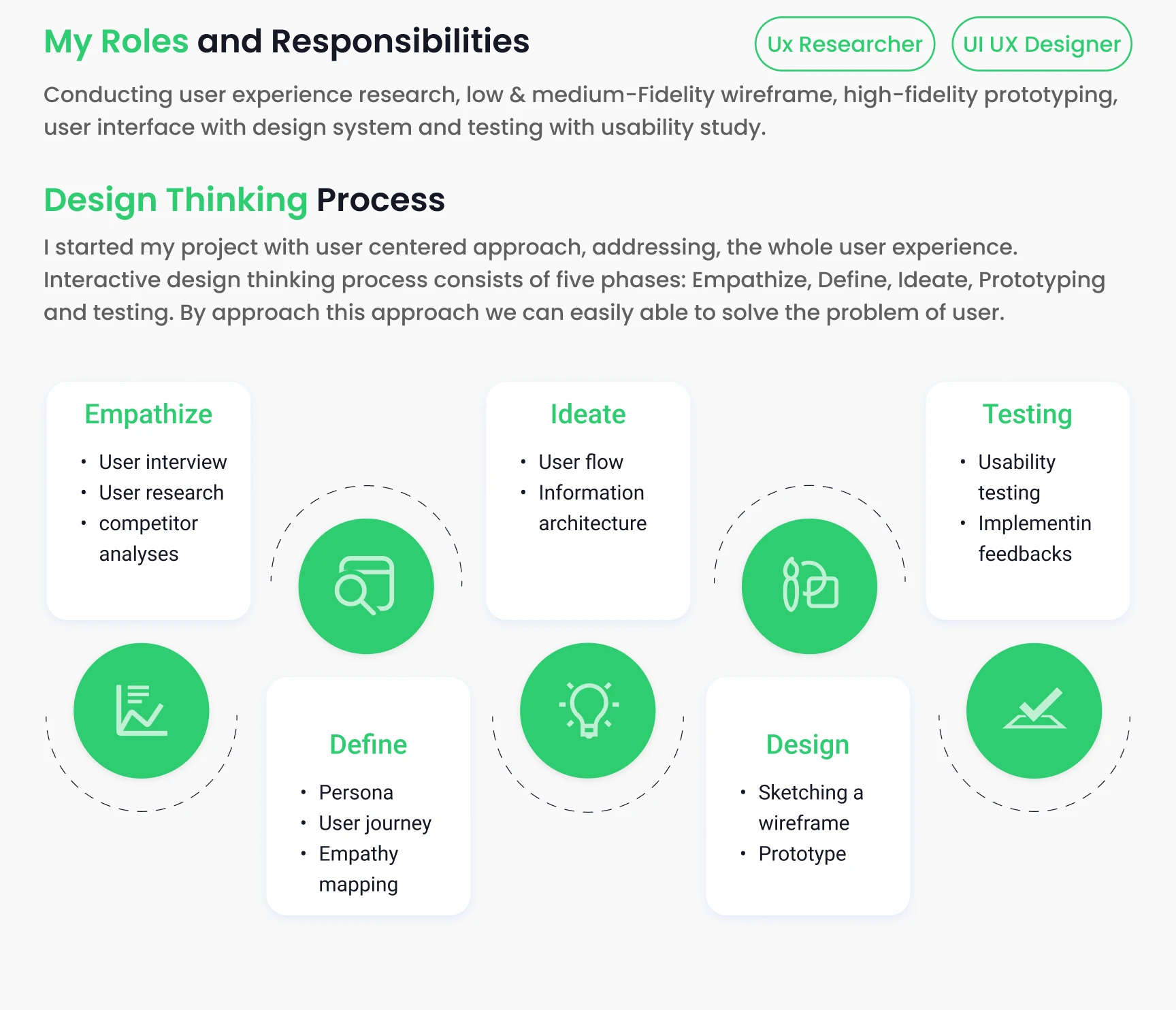Image resolution: width=1176 pixels, height=1010 pixels.
Task: Click the 'Prototype' bullet item
Action: pos(802,854)
